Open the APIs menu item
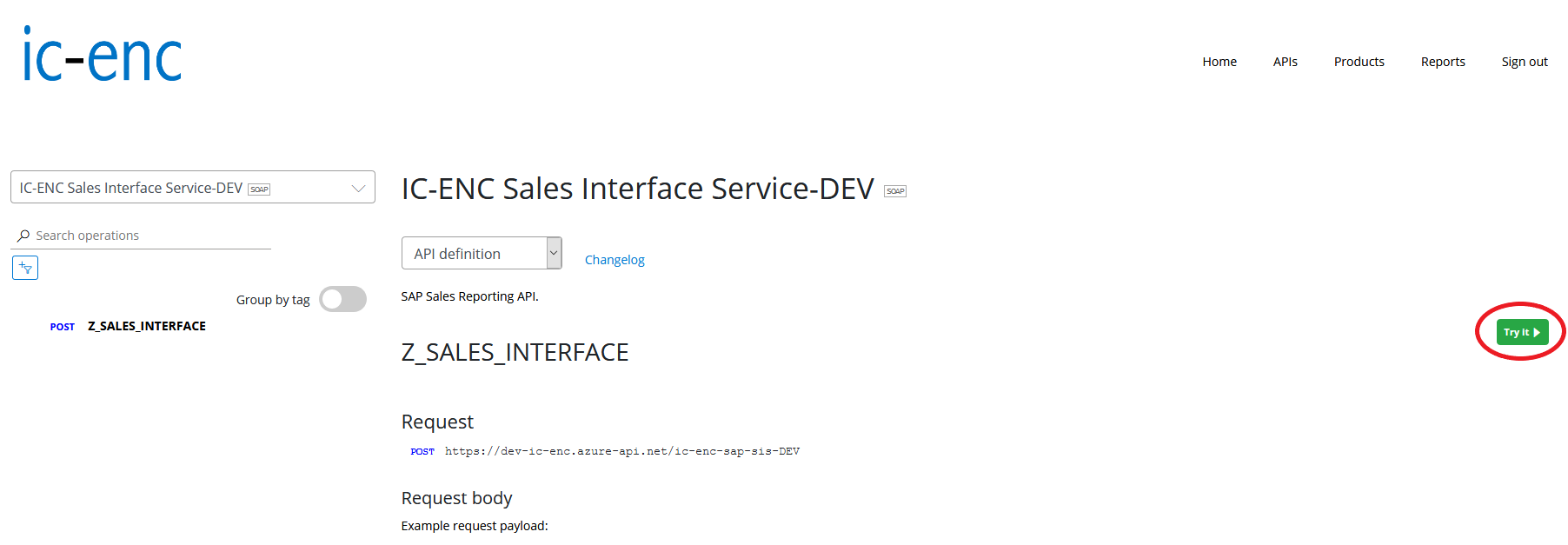Viewport: 1568px width, 545px height. click(1285, 62)
